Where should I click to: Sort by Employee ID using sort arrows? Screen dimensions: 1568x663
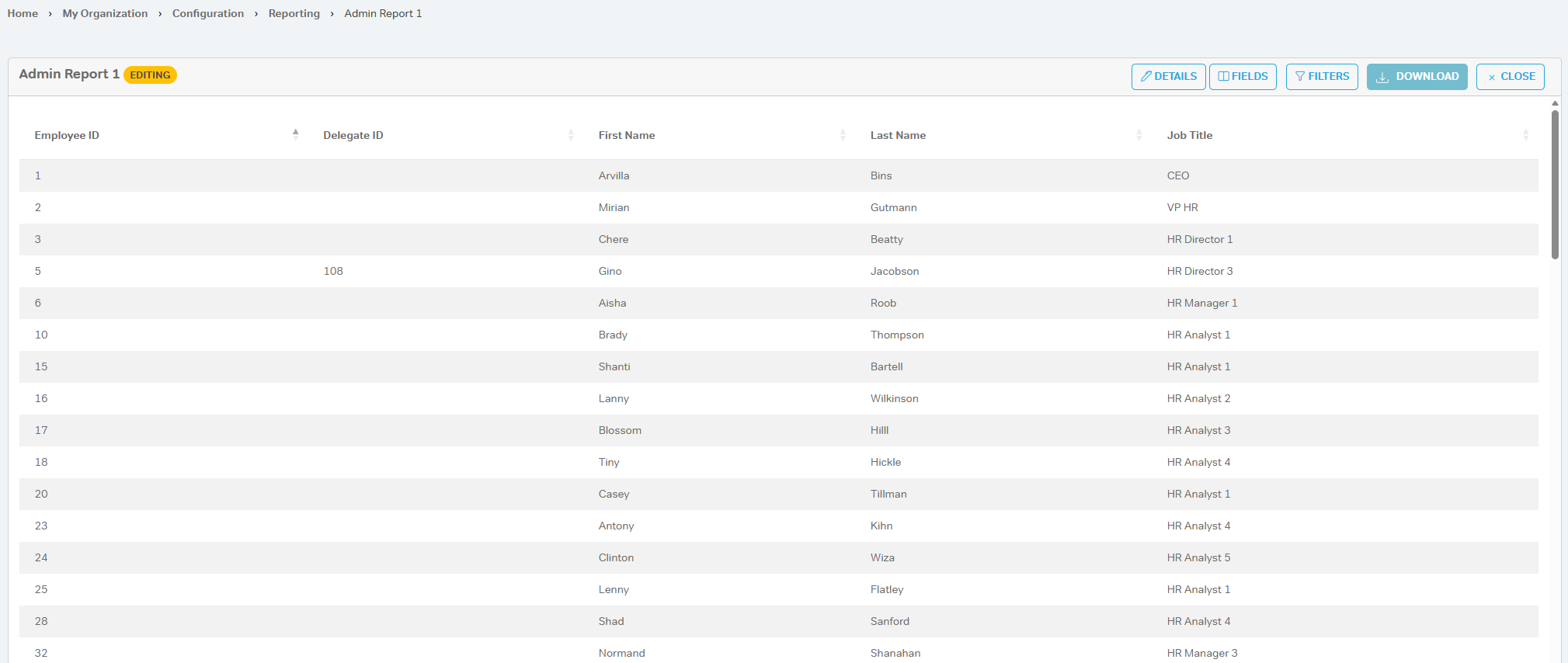295,135
